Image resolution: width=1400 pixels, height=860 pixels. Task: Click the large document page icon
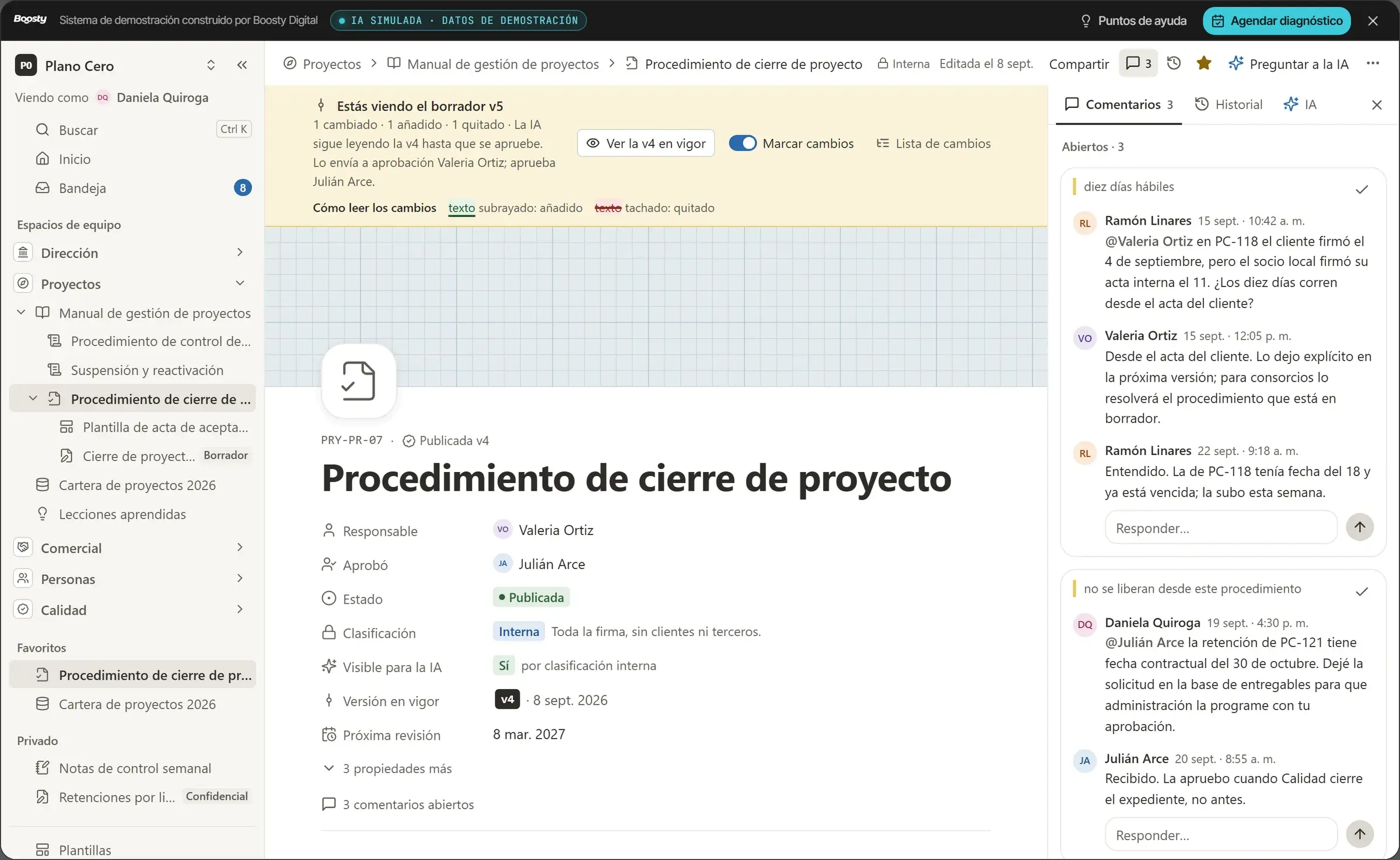tap(359, 380)
